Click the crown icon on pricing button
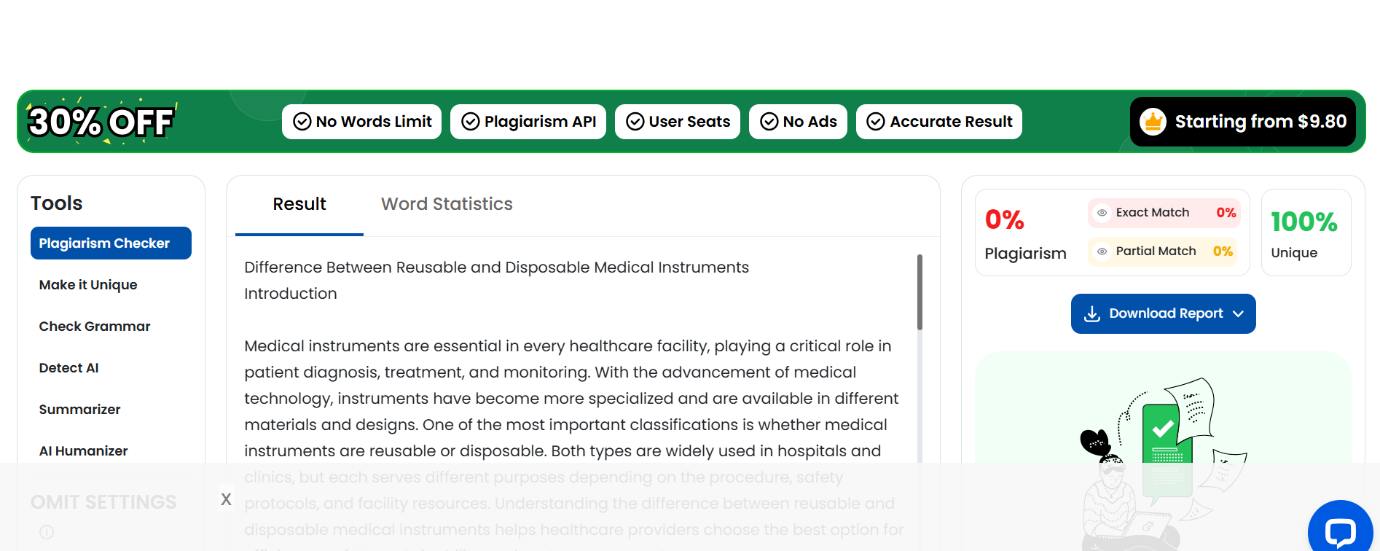This screenshot has height=551, width=1380. click(1153, 122)
